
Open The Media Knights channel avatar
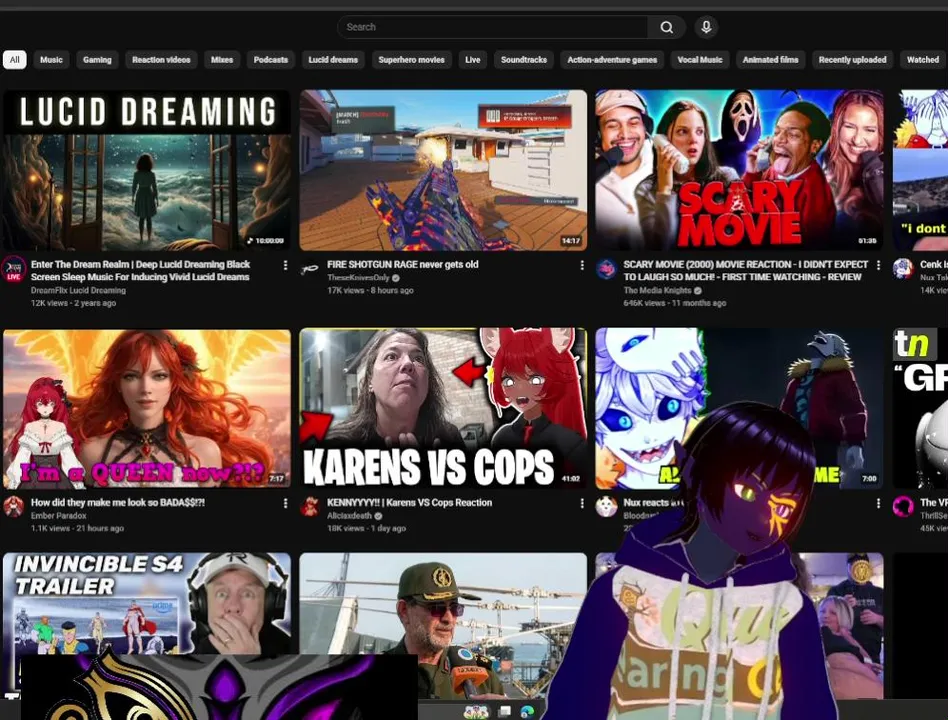click(x=606, y=268)
